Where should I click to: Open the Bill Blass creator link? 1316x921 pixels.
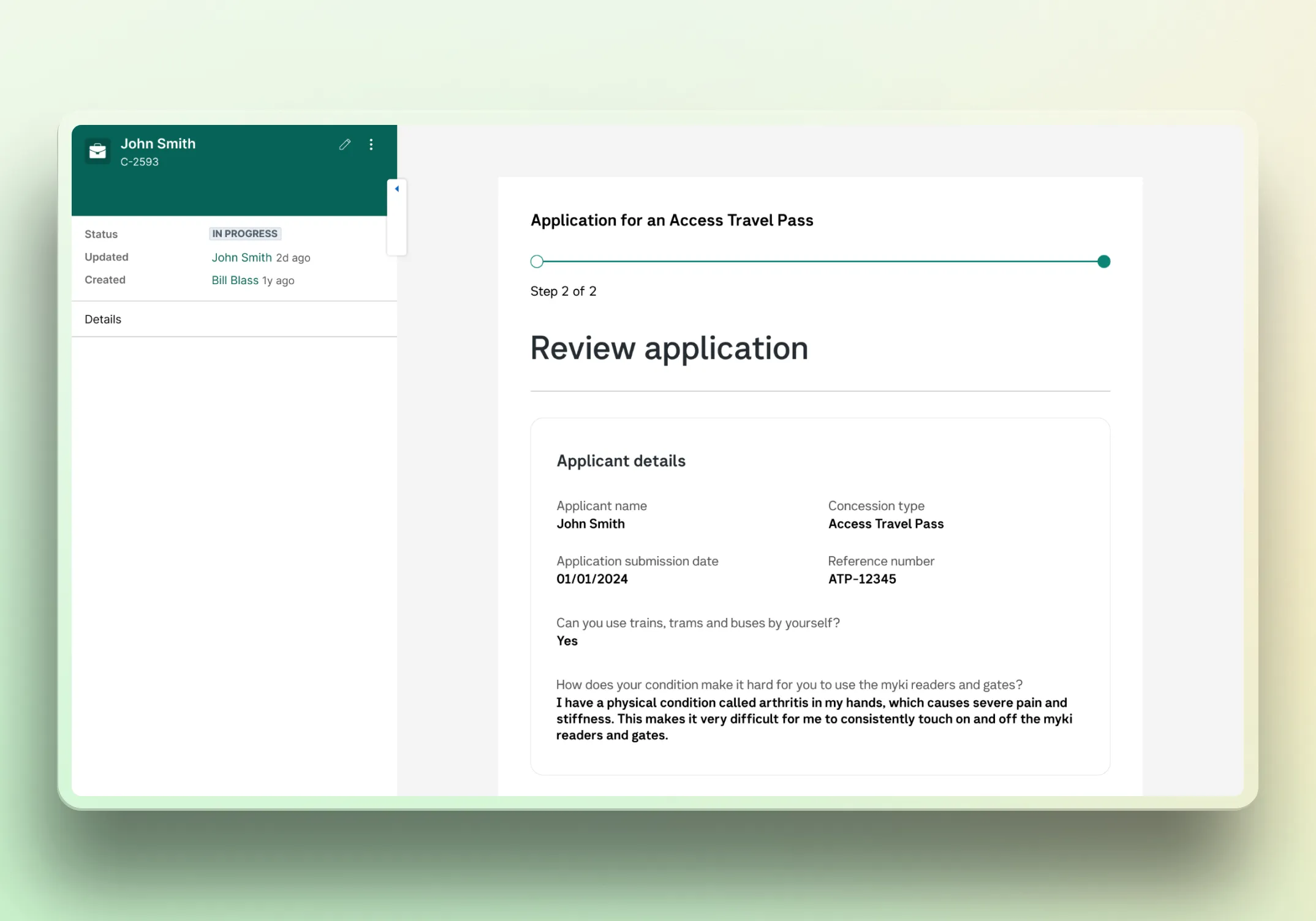pos(235,280)
